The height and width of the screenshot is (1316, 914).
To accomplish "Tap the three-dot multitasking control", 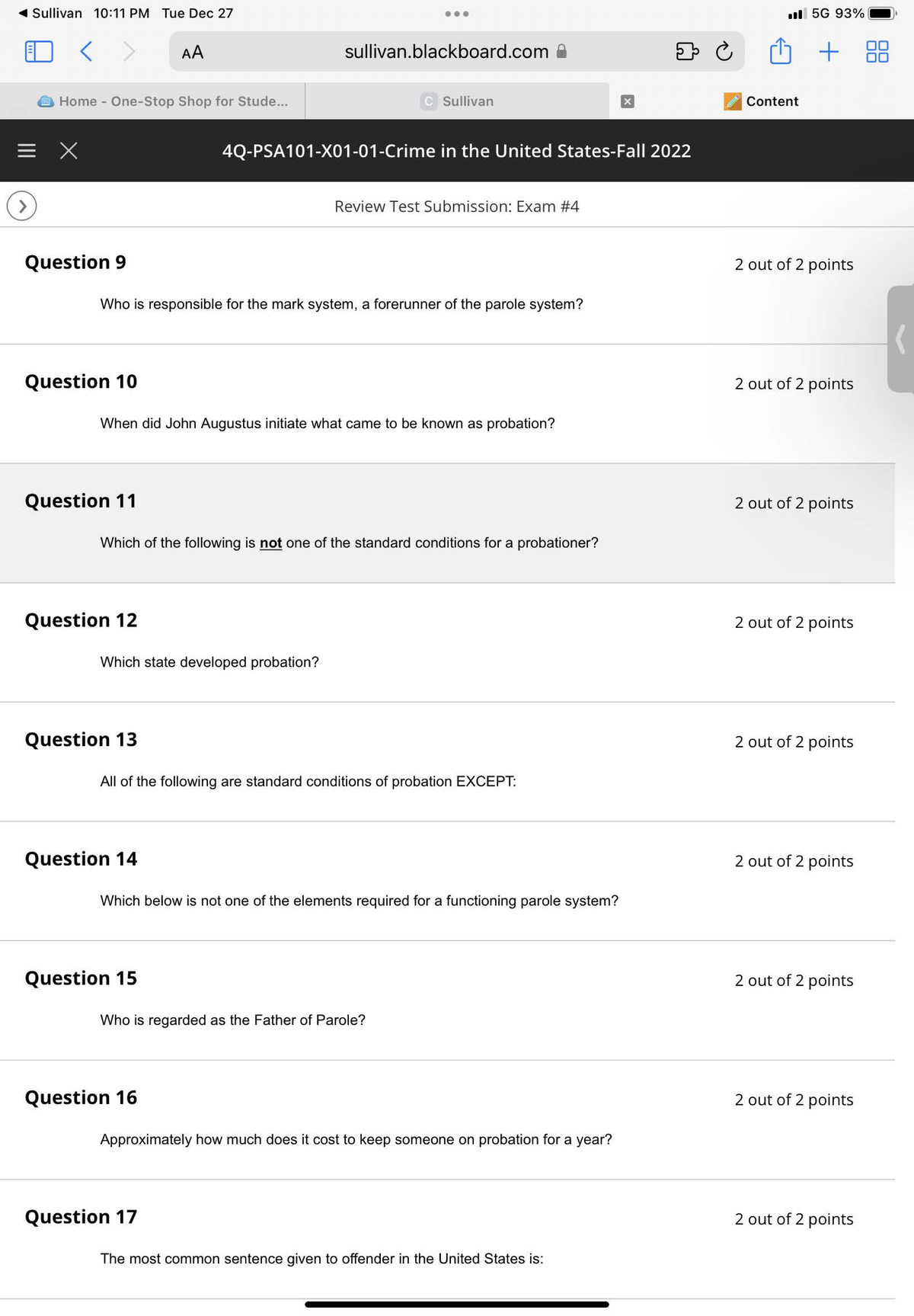I will pos(457,14).
